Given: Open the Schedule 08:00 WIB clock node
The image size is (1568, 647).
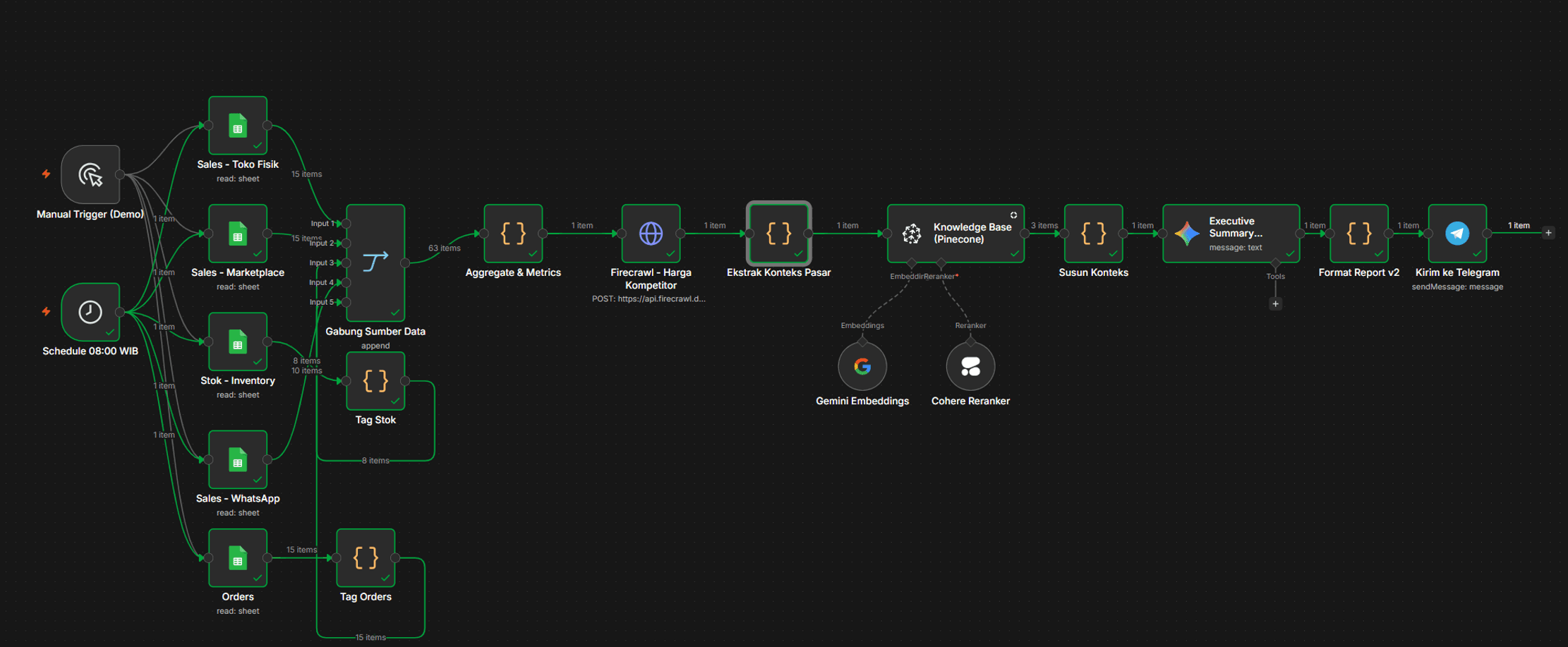Looking at the screenshot, I should coord(90,312).
